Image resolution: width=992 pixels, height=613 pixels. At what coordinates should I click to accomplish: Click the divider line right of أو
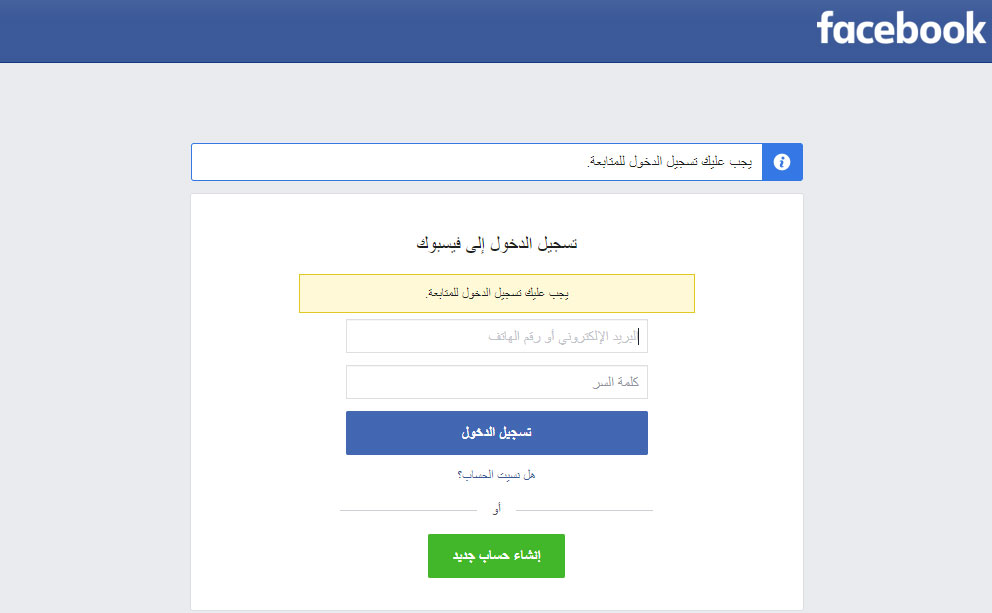tap(584, 510)
